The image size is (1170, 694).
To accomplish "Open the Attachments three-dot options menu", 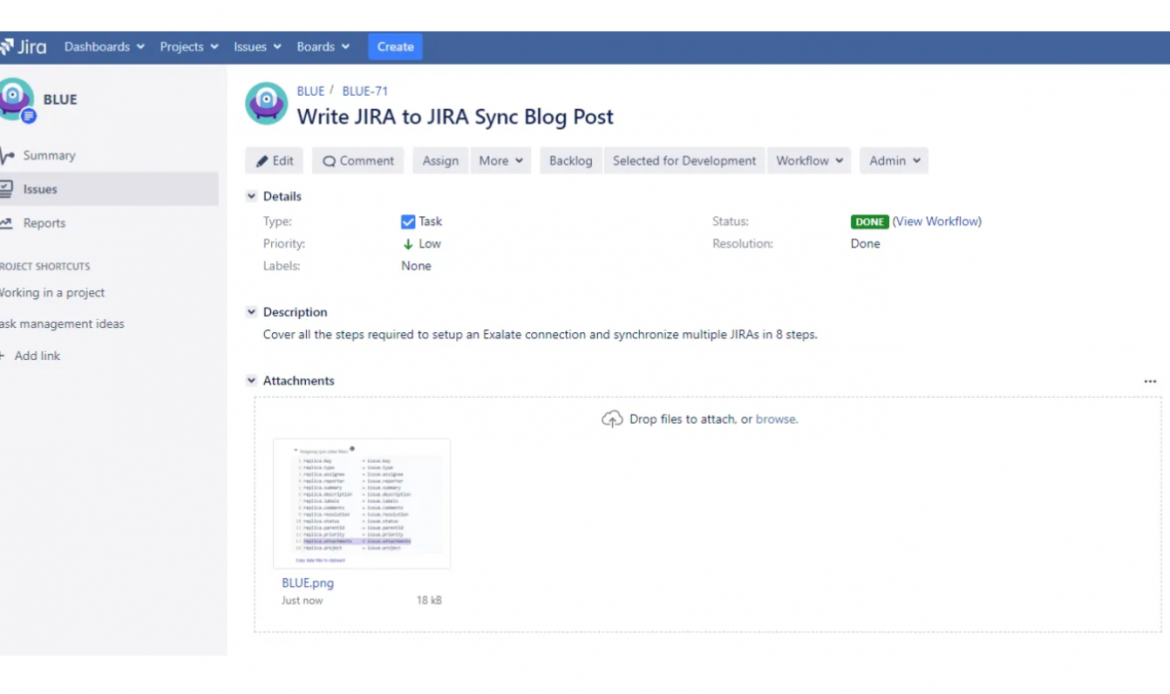I will 1150,381.
